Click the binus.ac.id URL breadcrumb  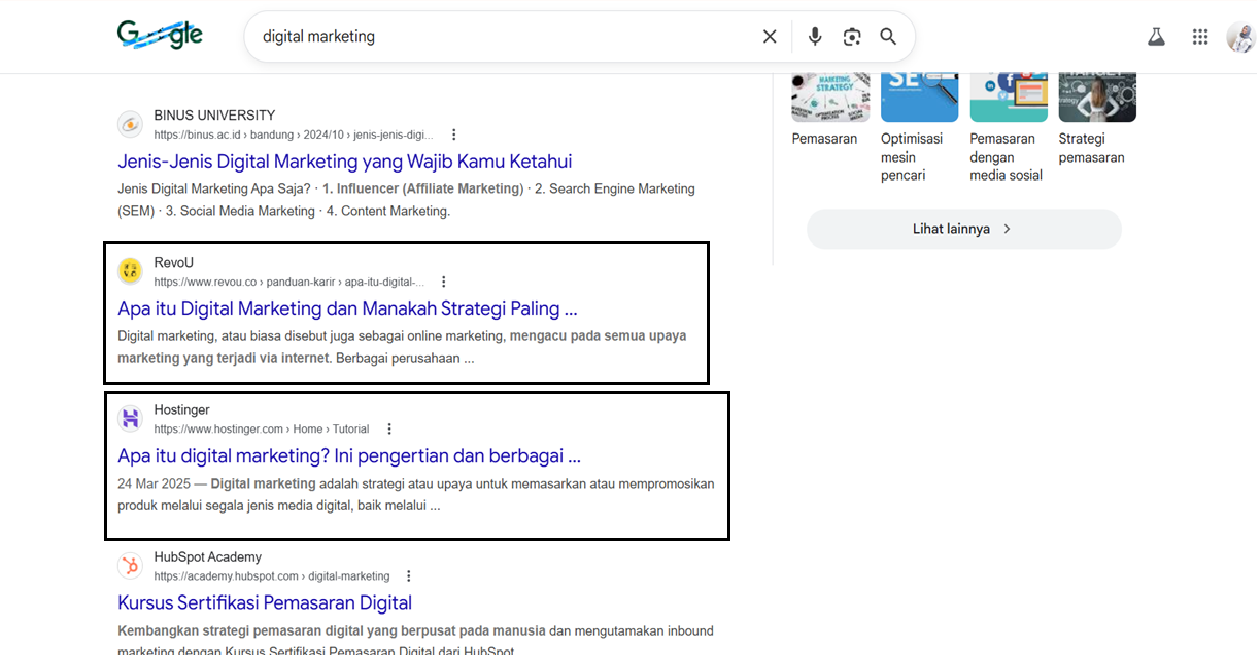[294, 134]
